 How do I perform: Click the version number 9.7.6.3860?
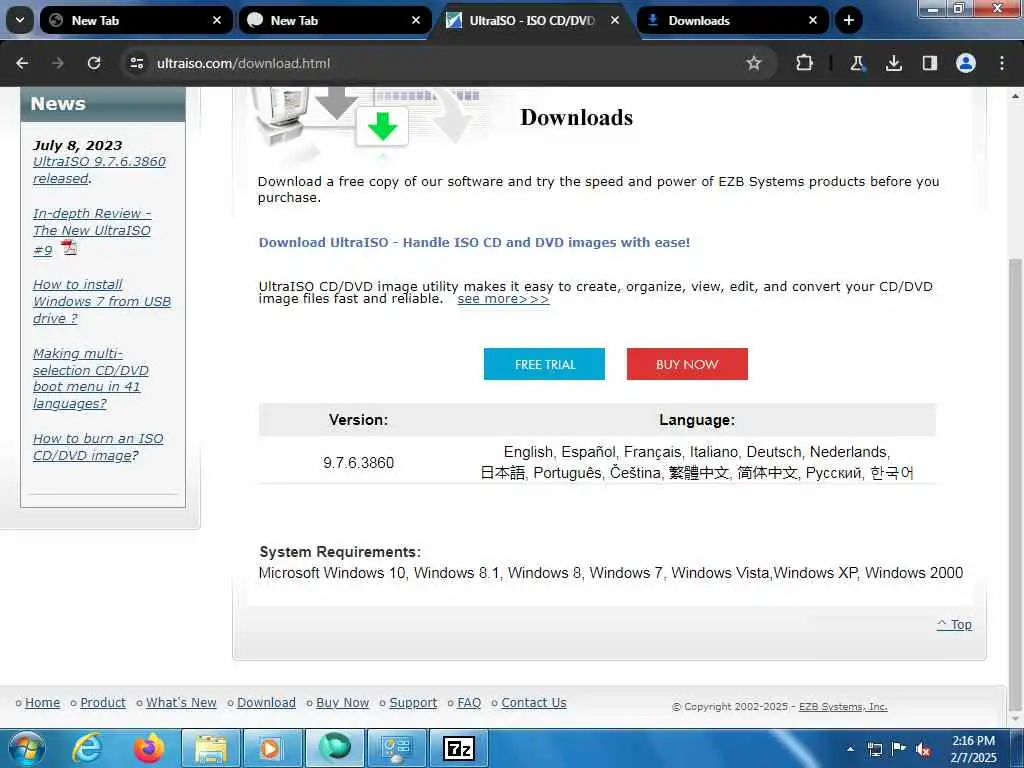coord(359,463)
